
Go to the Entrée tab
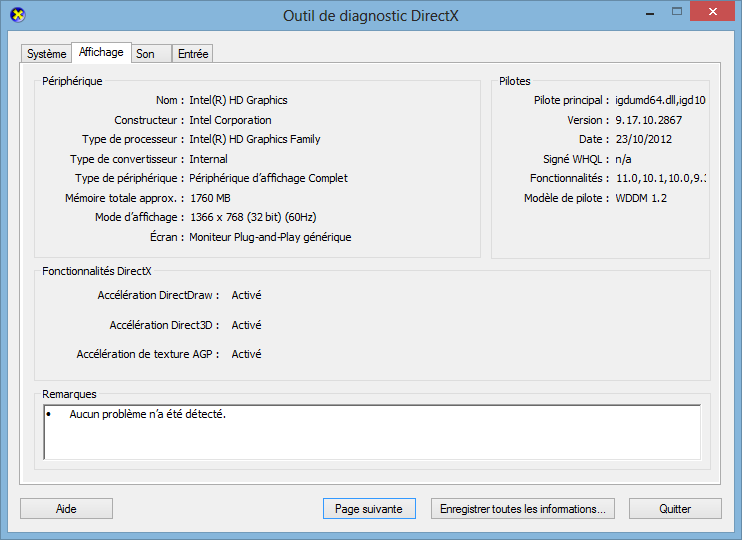coord(193,53)
